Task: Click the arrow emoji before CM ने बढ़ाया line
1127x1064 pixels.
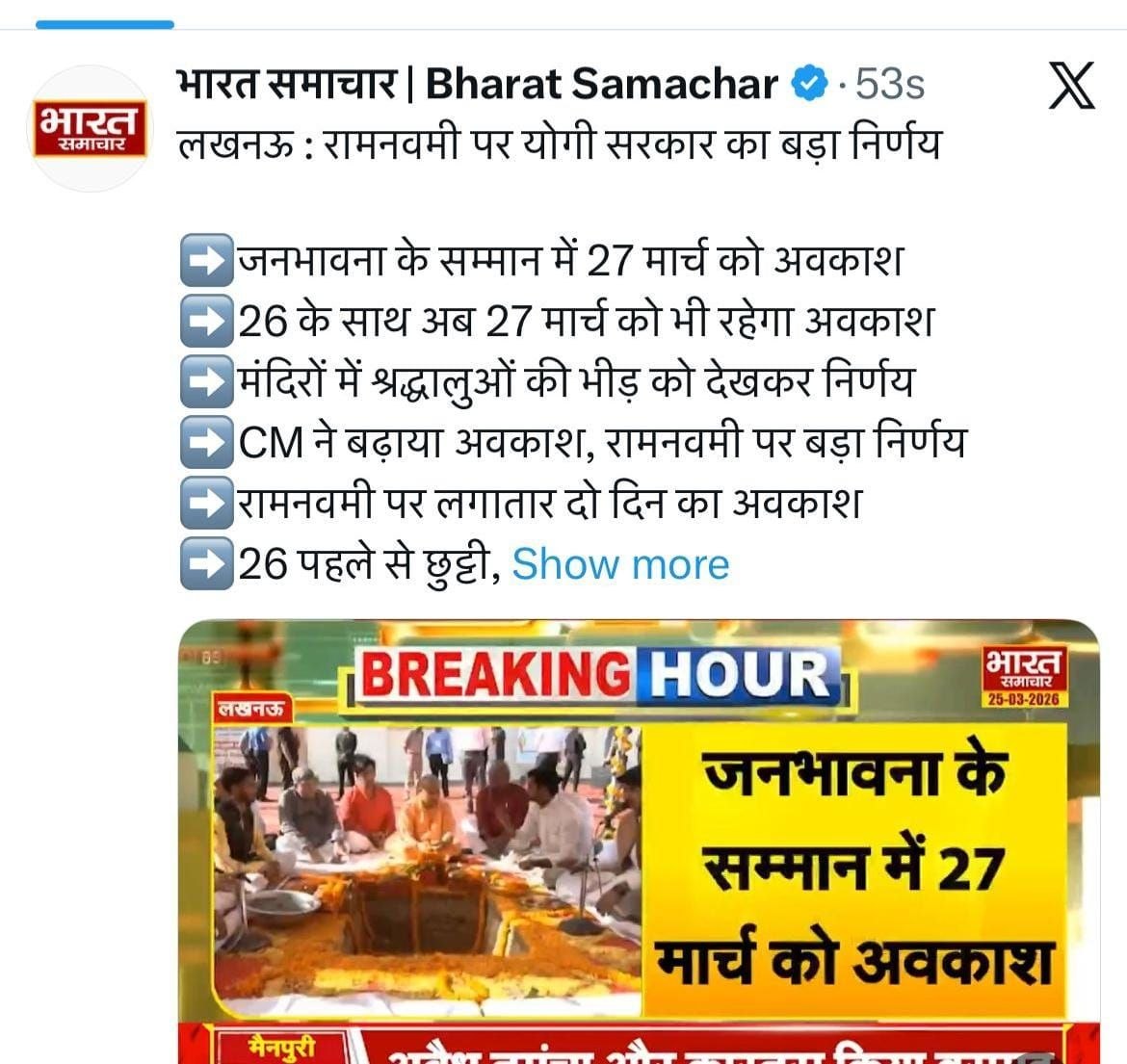Action: click(x=207, y=442)
